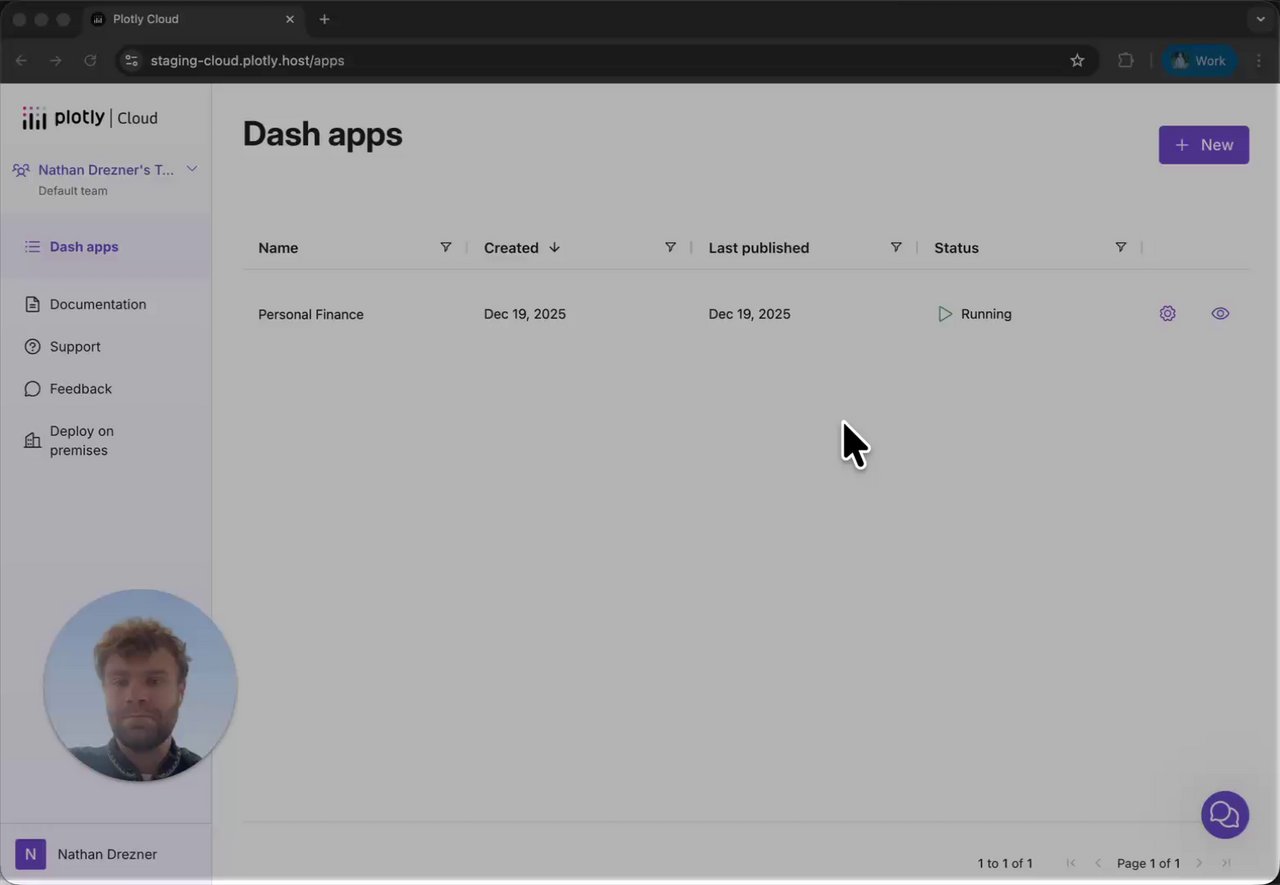Select the Plotly Cloud browser tab
This screenshot has width=1280, height=885.
193,19
